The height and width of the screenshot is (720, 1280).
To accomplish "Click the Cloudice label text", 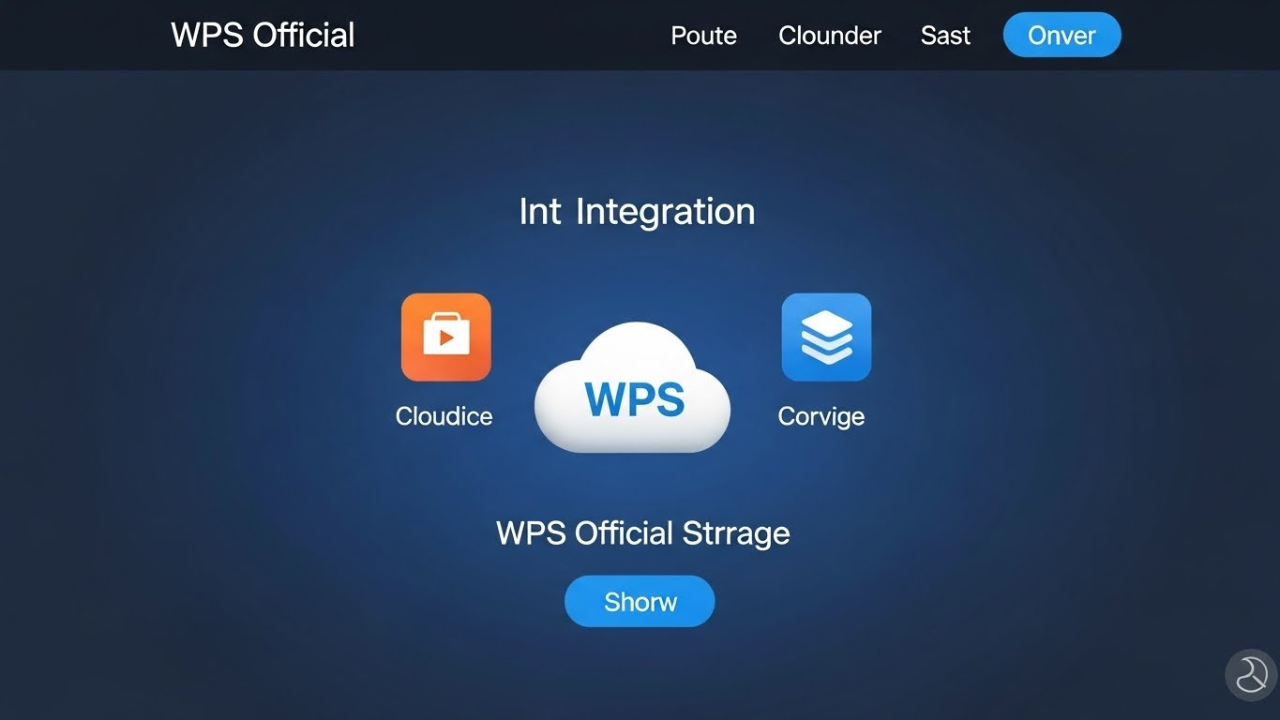I will click(x=443, y=416).
